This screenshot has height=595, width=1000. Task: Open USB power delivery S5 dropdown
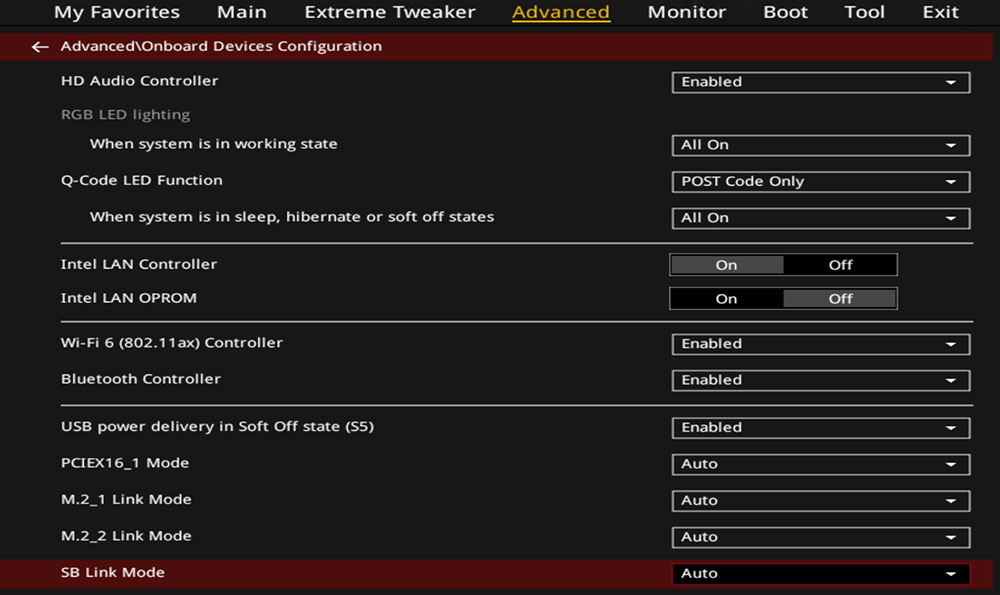click(821, 428)
